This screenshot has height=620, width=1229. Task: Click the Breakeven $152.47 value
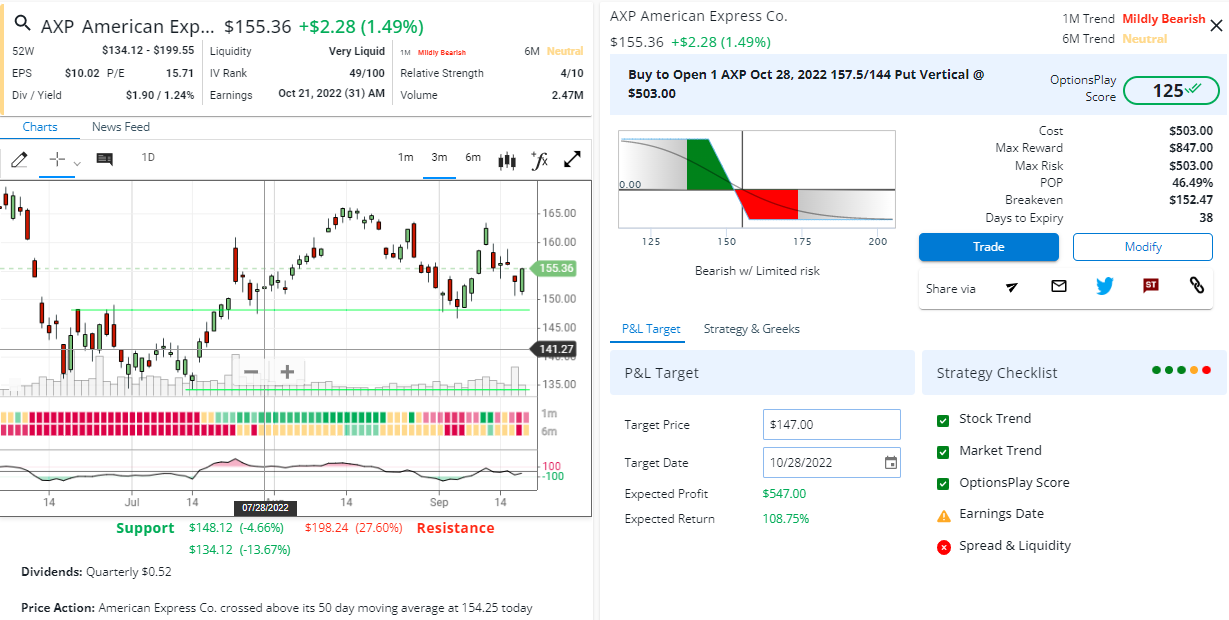tap(1191, 200)
